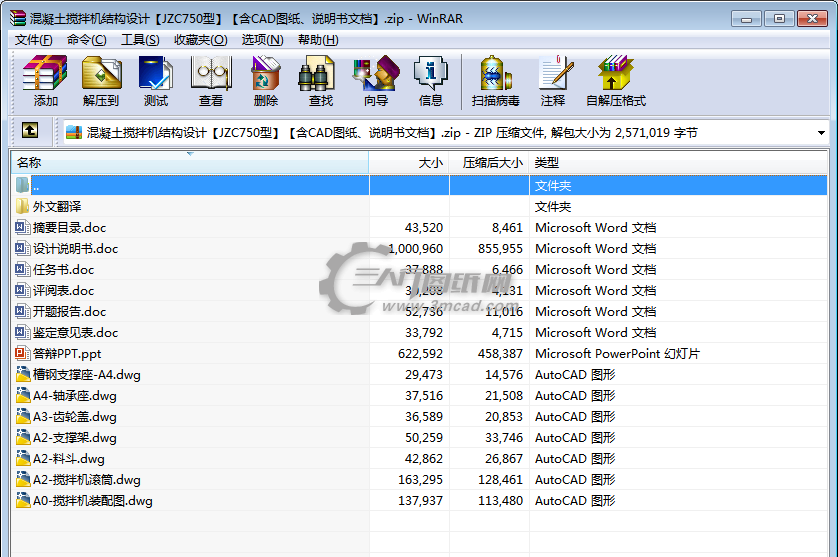The width and height of the screenshot is (838, 557).
Task: Click the Test (测试) toolbar icon
Action: point(156,73)
